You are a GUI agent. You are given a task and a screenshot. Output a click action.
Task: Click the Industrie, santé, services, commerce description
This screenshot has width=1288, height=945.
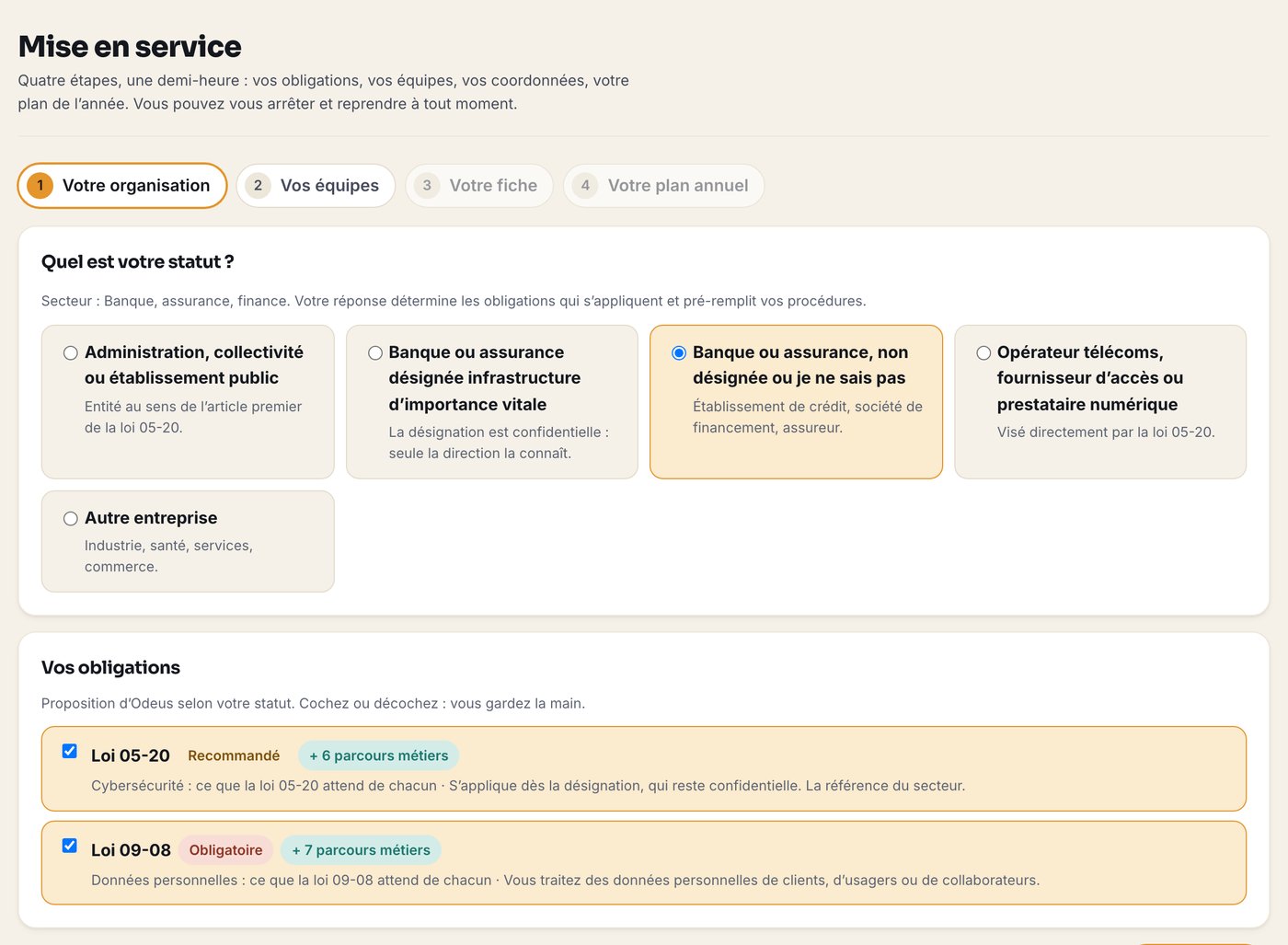coord(168,556)
